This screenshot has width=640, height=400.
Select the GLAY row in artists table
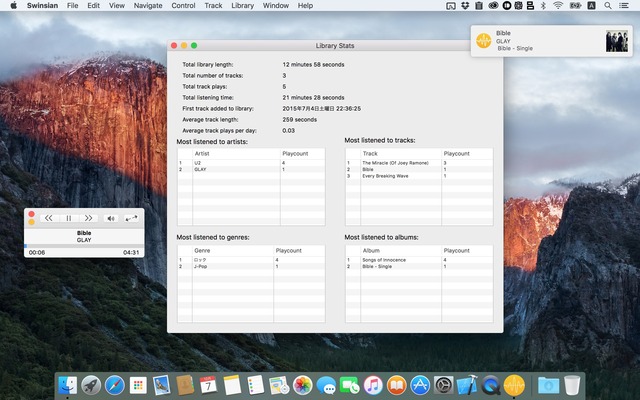[251, 169]
